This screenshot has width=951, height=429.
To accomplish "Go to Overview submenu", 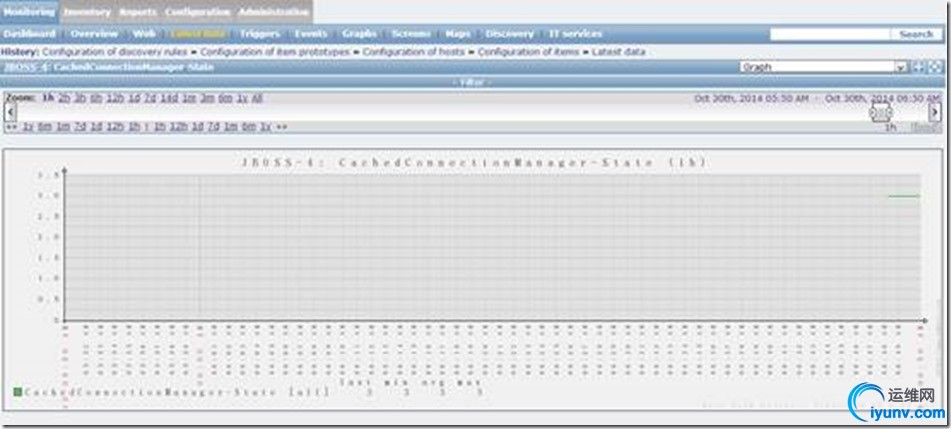I will pos(94,34).
